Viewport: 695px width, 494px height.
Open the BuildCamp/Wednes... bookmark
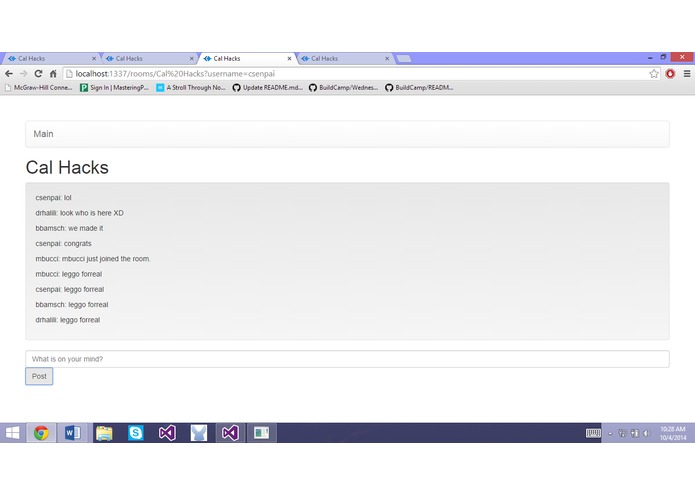coord(344,88)
